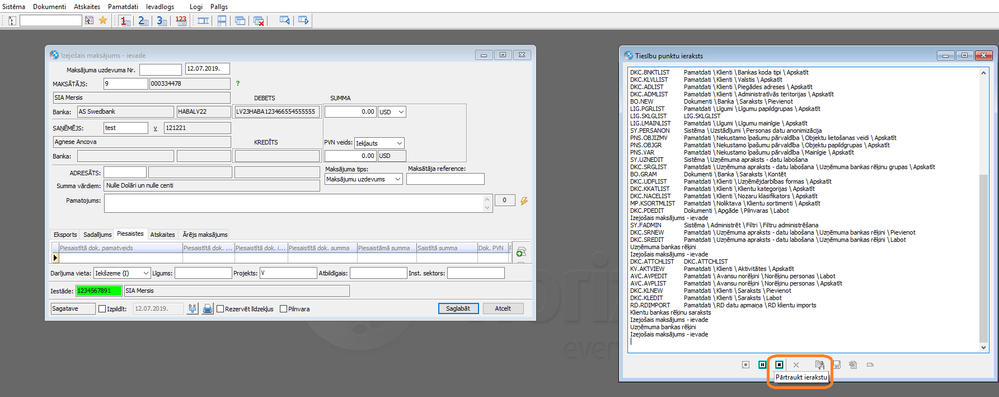999x397 pixels.
Task: Switch to window 1 via toolbar icon
Action: pos(126,20)
